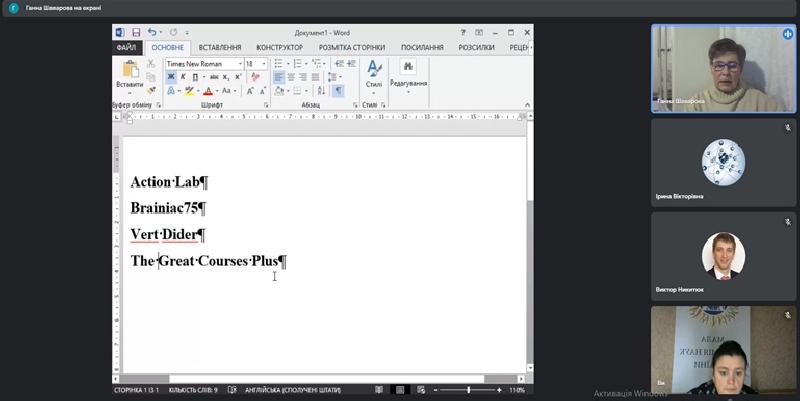Screen dimensions: 800x401
Task: Toggle italic formatting button
Action: pyautogui.click(x=182, y=77)
